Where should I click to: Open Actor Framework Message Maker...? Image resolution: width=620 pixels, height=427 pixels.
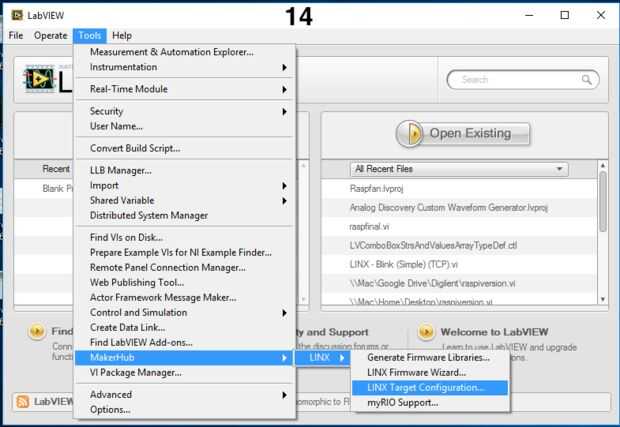click(185, 298)
